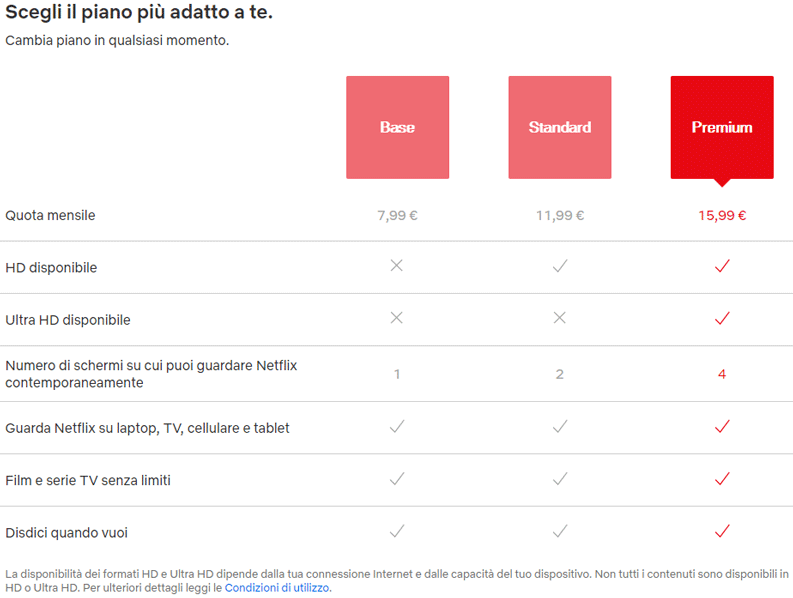Click the Premium Ultra HD red checkmark
Image resolution: width=793 pixels, height=598 pixels.
click(x=722, y=318)
